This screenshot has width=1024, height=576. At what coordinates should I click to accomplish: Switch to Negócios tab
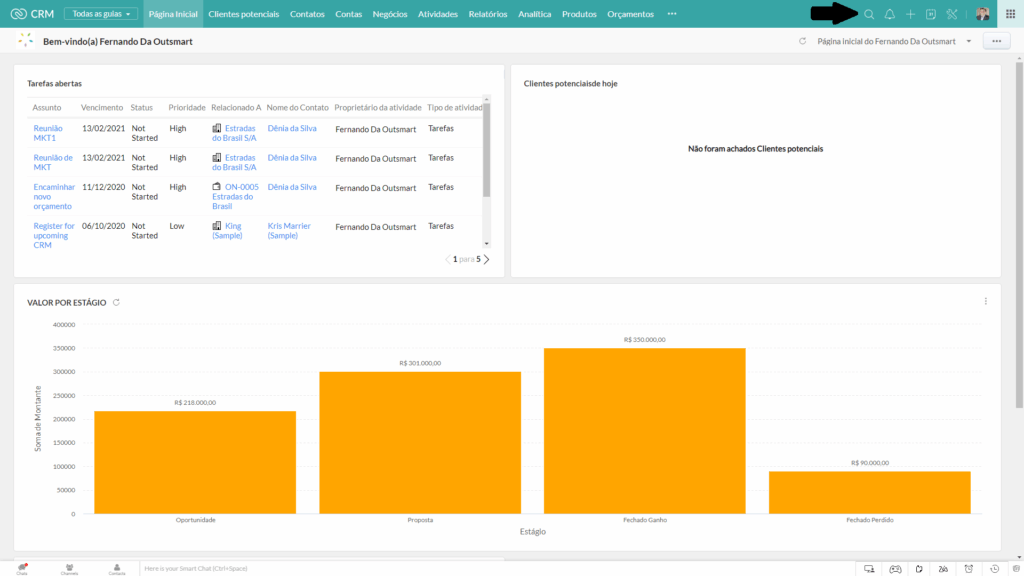[x=390, y=14]
